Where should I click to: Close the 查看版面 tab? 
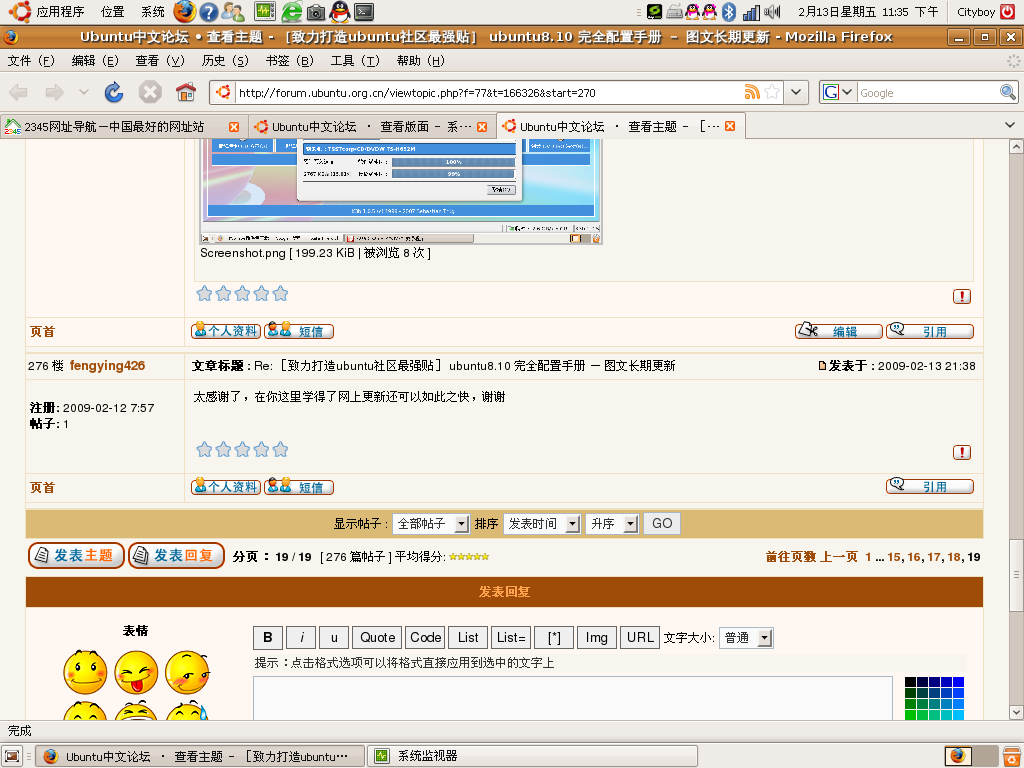point(482,127)
